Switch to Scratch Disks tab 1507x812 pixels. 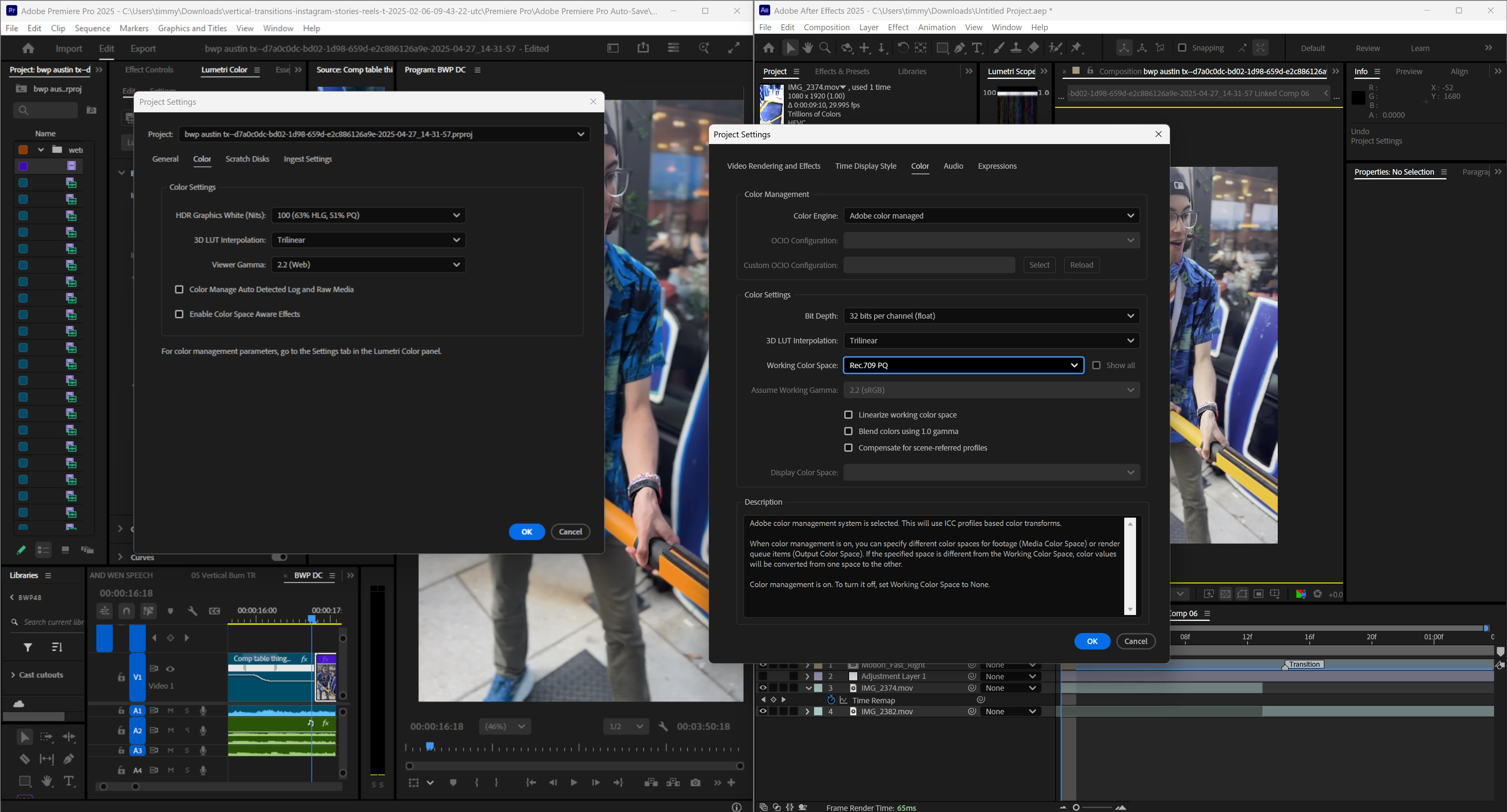tap(247, 159)
